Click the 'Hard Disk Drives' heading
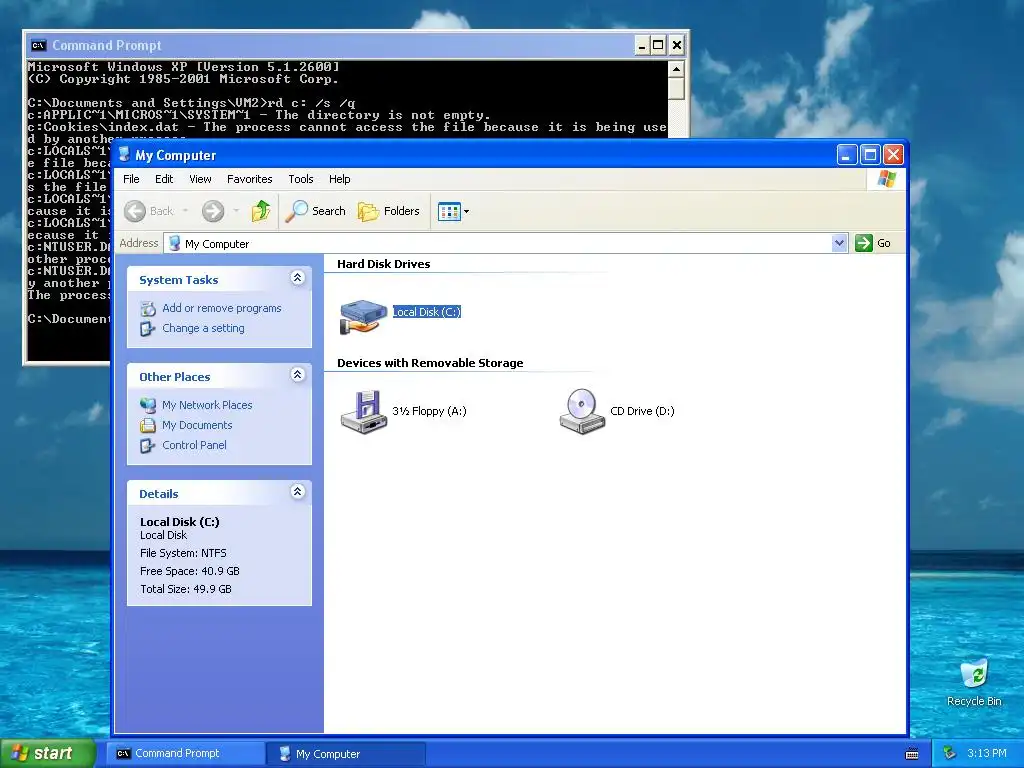Viewport: 1024px width, 768px height. pyautogui.click(x=383, y=264)
